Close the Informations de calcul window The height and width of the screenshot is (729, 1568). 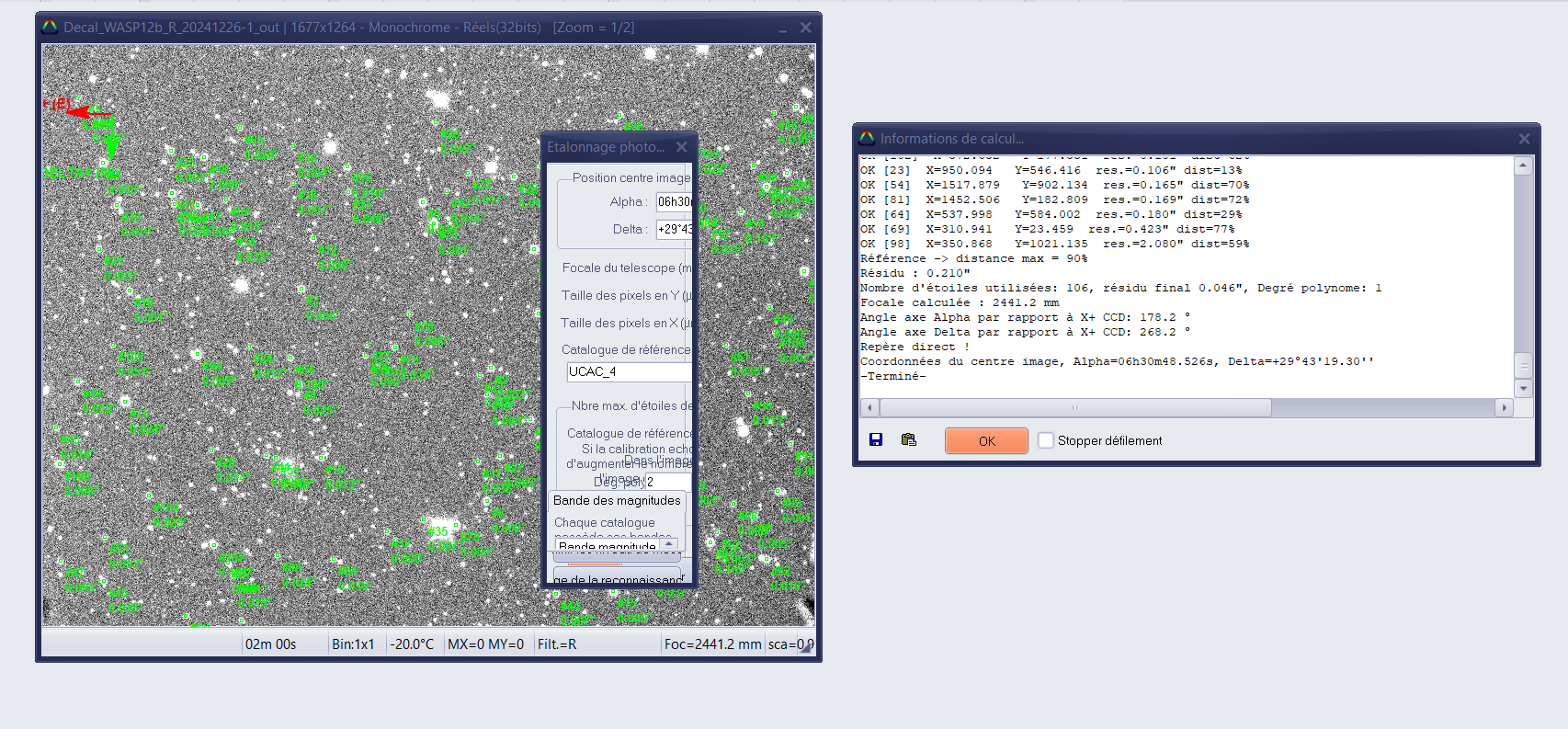(1524, 139)
